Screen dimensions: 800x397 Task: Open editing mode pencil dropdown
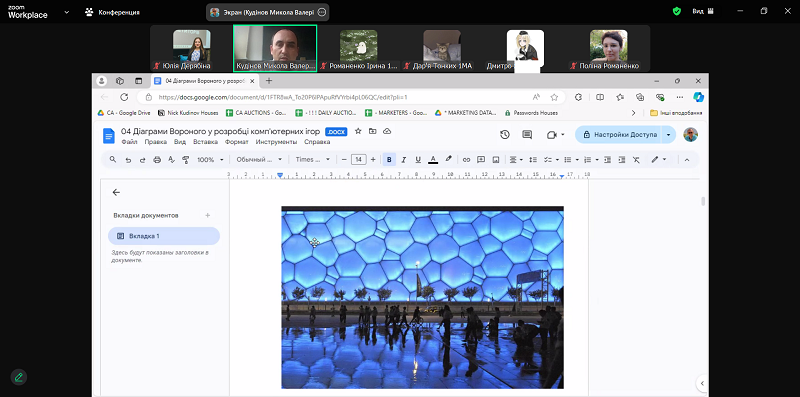click(659, 160)
